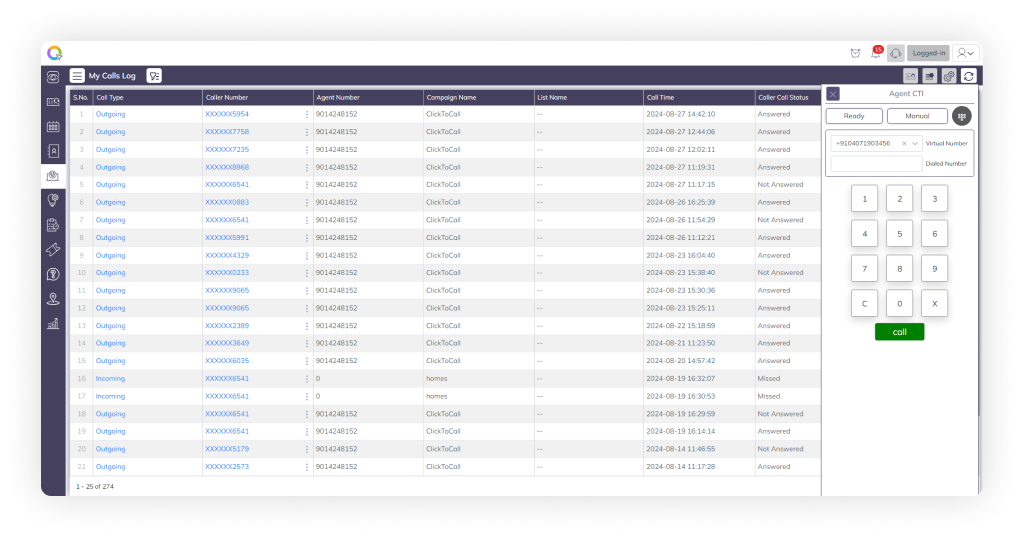The width and height of the screenshot is (1024, 537).
Task: Open three-dot menu for caller XXXXXX5954
Action: [x=307, y=115]
